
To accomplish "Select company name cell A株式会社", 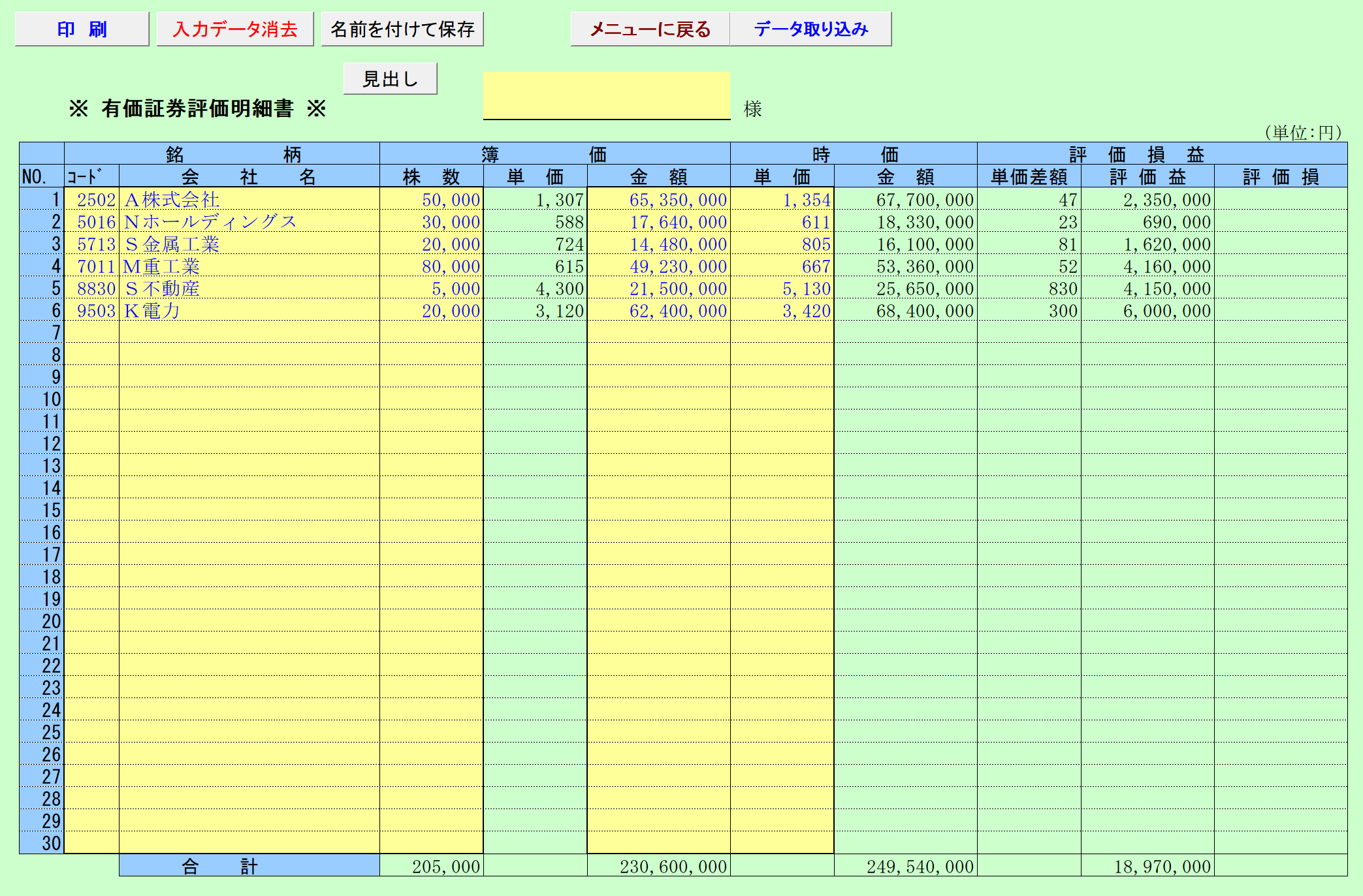I will coord(249,199).
